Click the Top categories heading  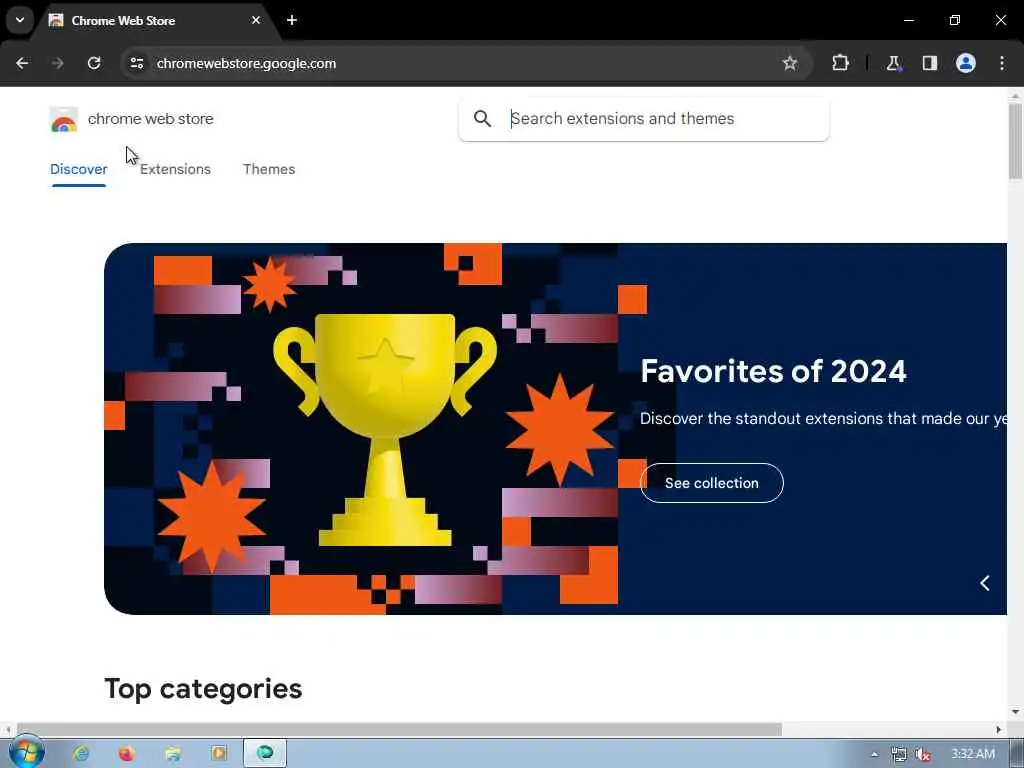click(x=203, y=690)
